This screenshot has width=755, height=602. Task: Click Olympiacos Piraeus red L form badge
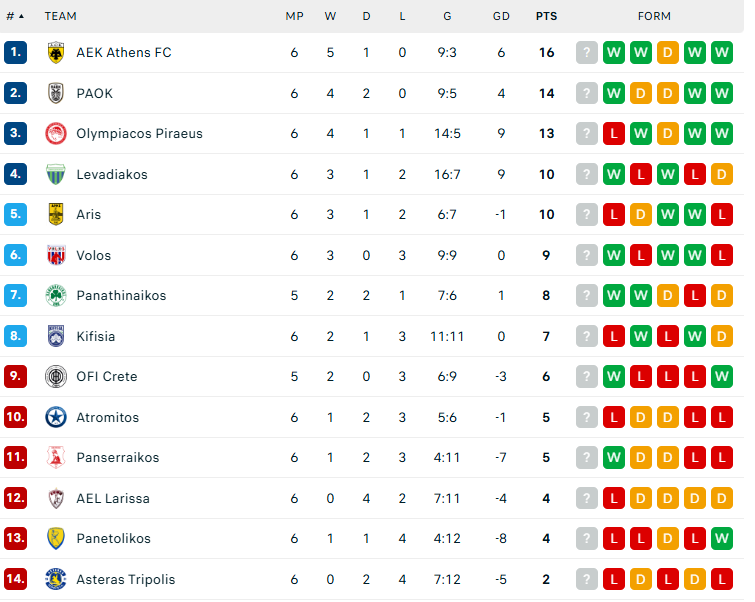[x=614, y=134]
